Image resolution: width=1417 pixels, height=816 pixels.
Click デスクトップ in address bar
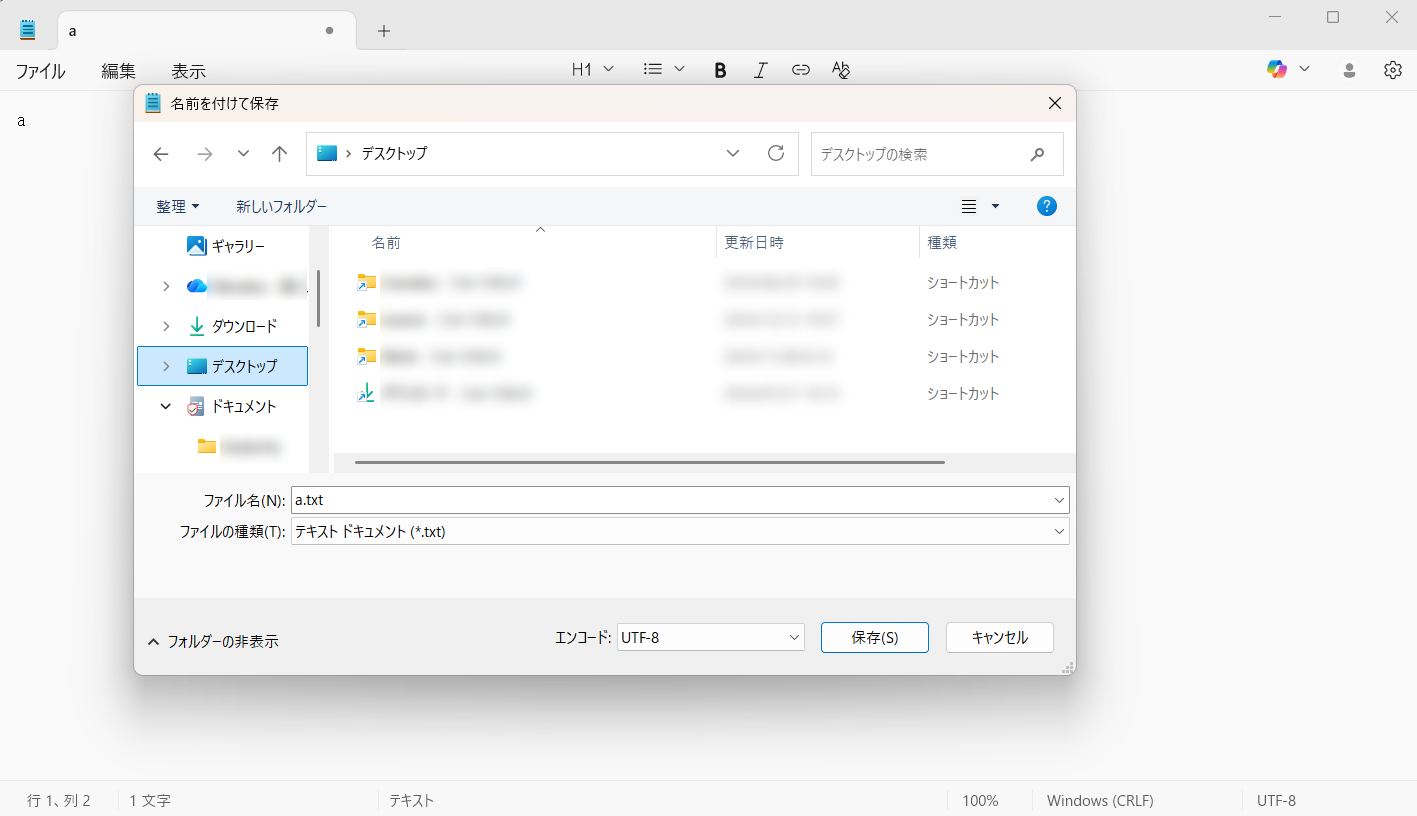click(394, 153)
